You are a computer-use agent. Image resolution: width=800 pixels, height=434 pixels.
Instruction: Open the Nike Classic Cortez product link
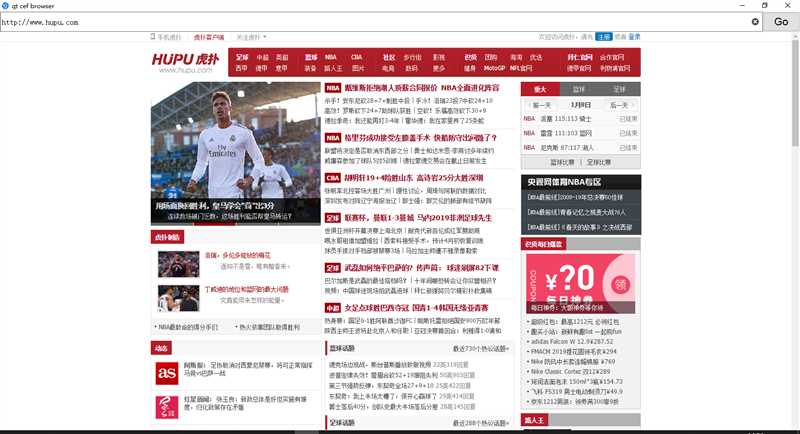click(570, 371)
